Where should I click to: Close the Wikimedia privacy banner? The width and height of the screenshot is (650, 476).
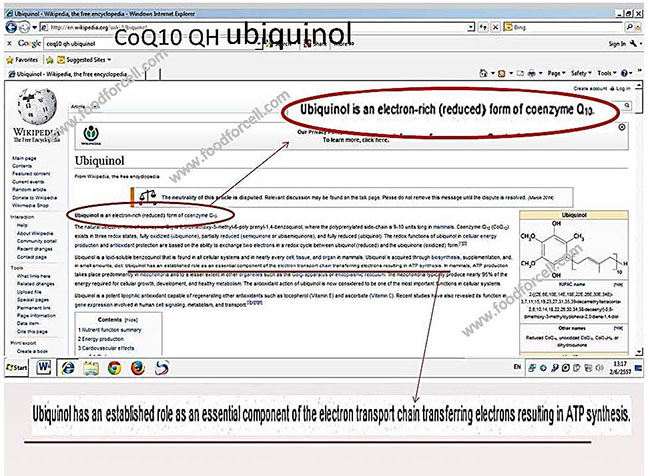622,128
